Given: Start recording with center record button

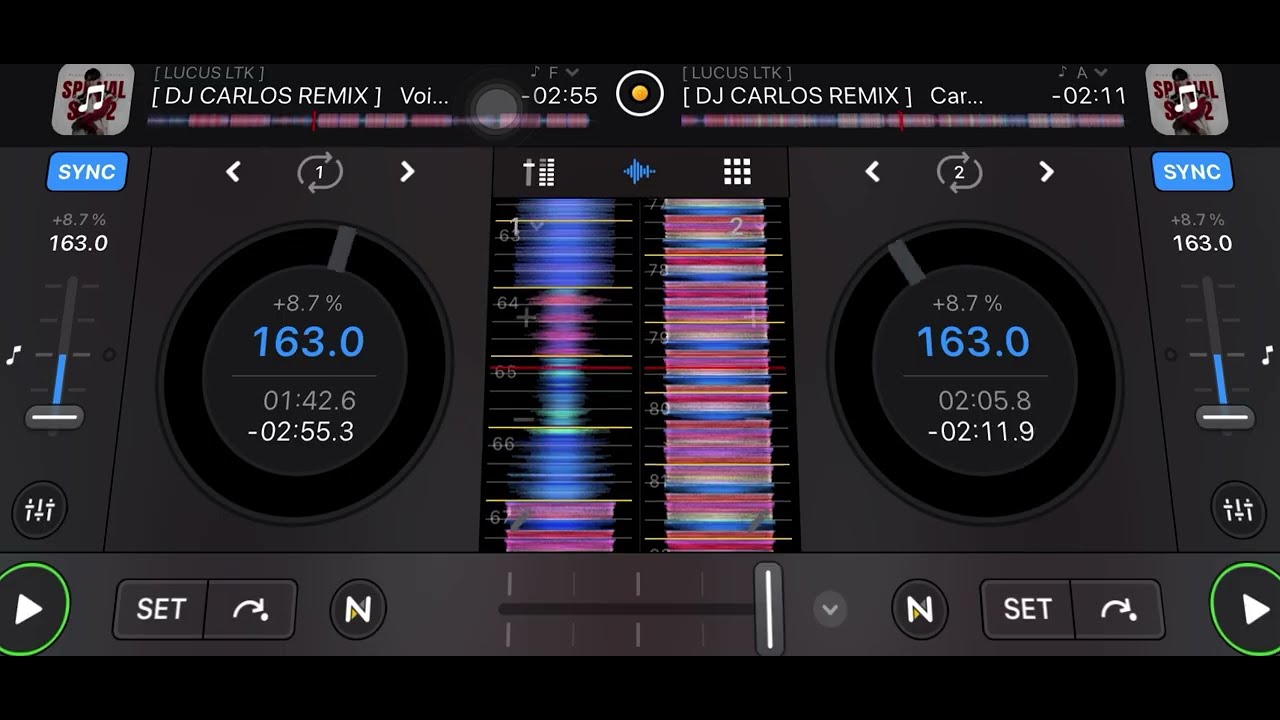Looking at the screenshot, I should pyautogui.click(x=639, y=95).
